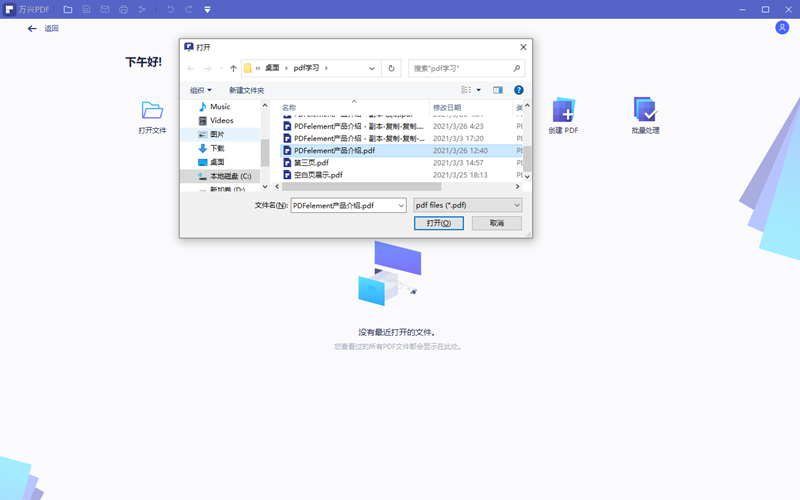This screenshot has width=800, height=500.
Task: Click the print icon in title bar
Action: 123,9
